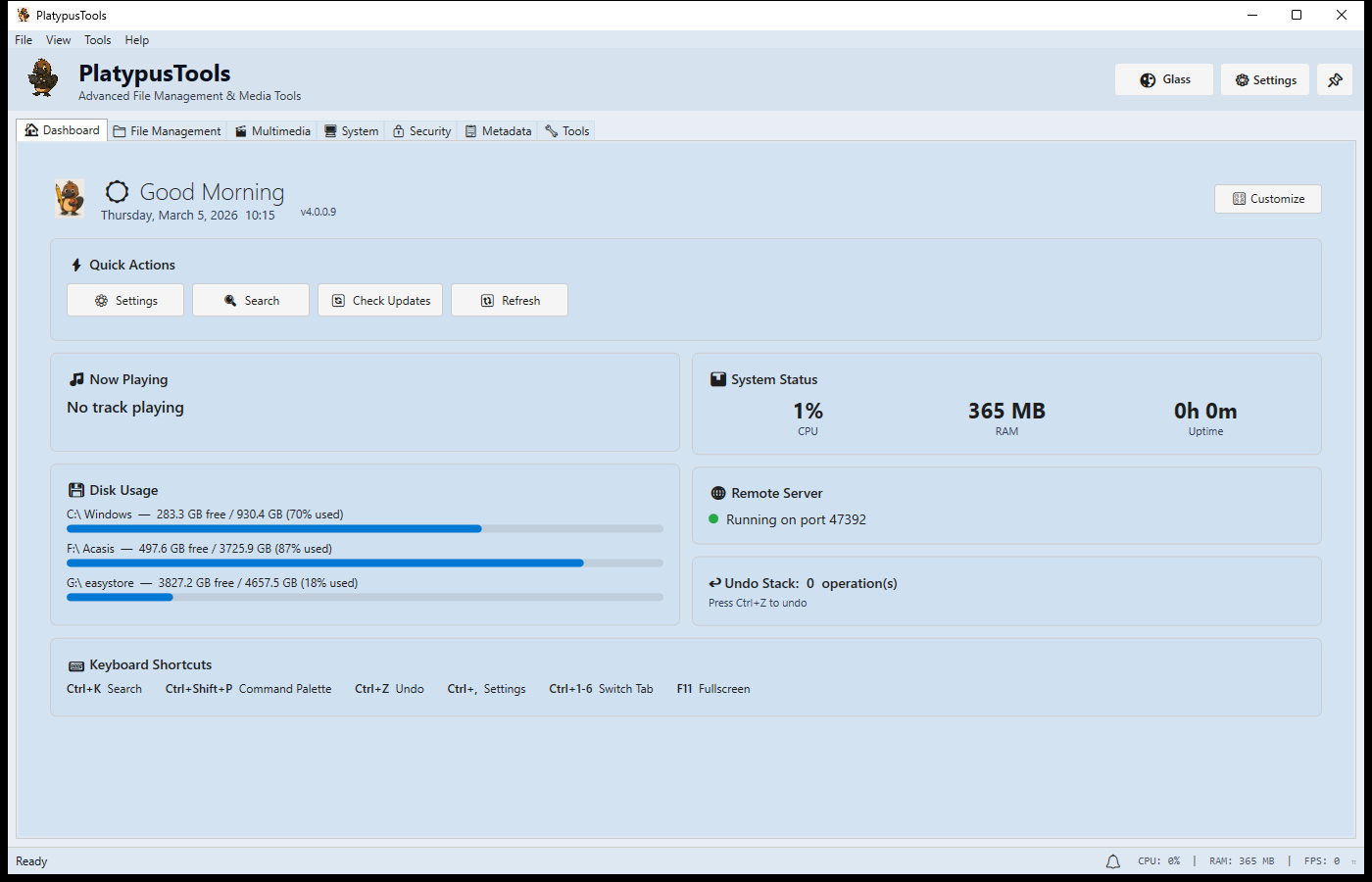The height and width of the screenshot is (882, 1372).
Task: Click the Undo Stack operations panel
Action: click(x=1006, y=592)
